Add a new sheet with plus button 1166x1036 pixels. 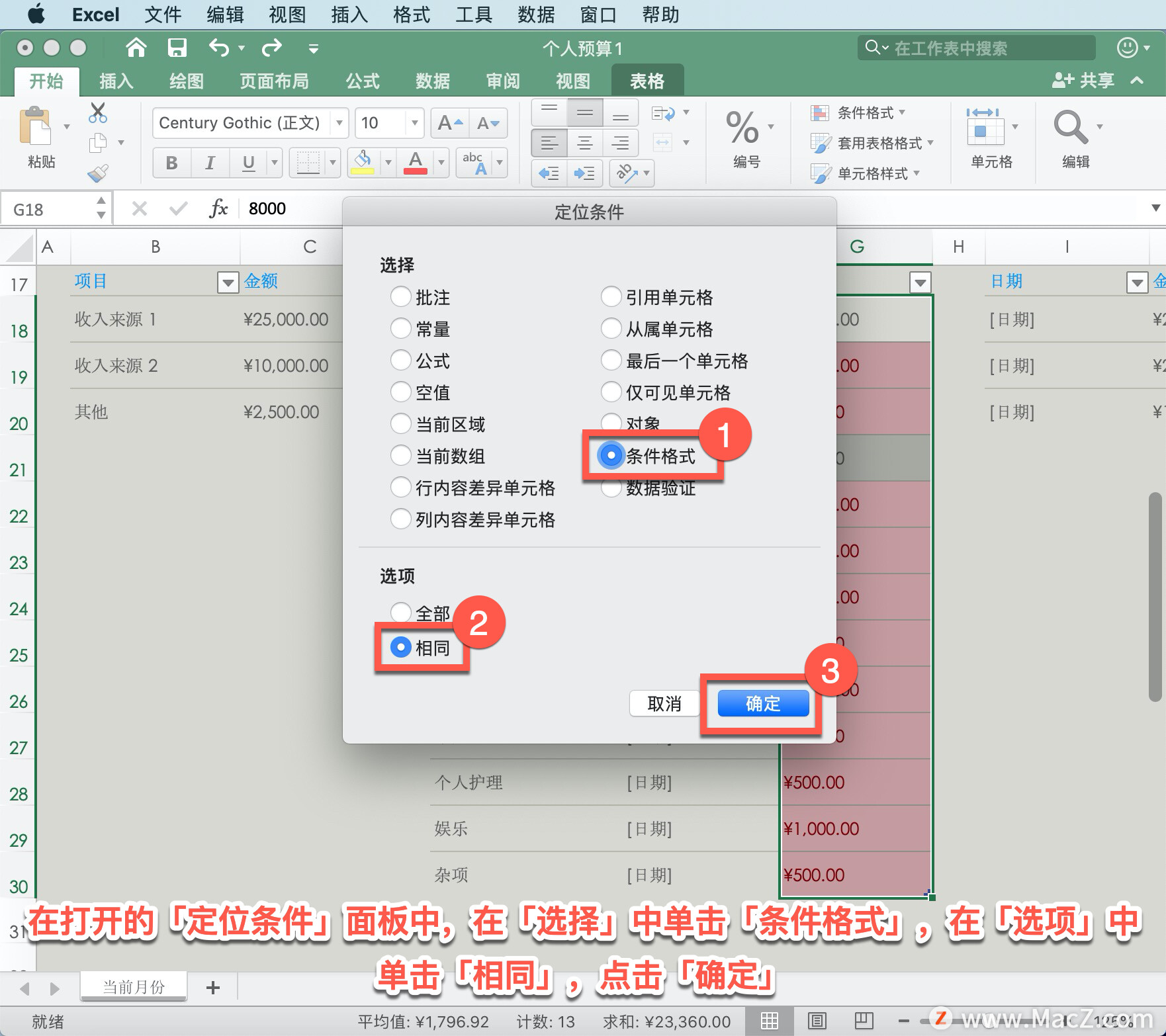coord(213,988)
